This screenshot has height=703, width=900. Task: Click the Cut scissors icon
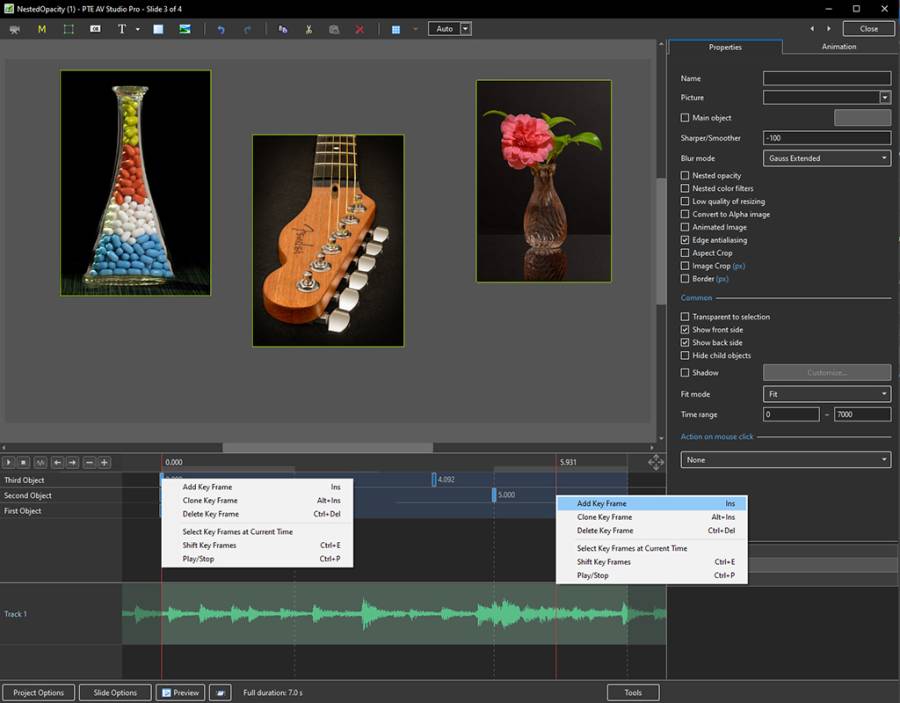tap(309, 29)
